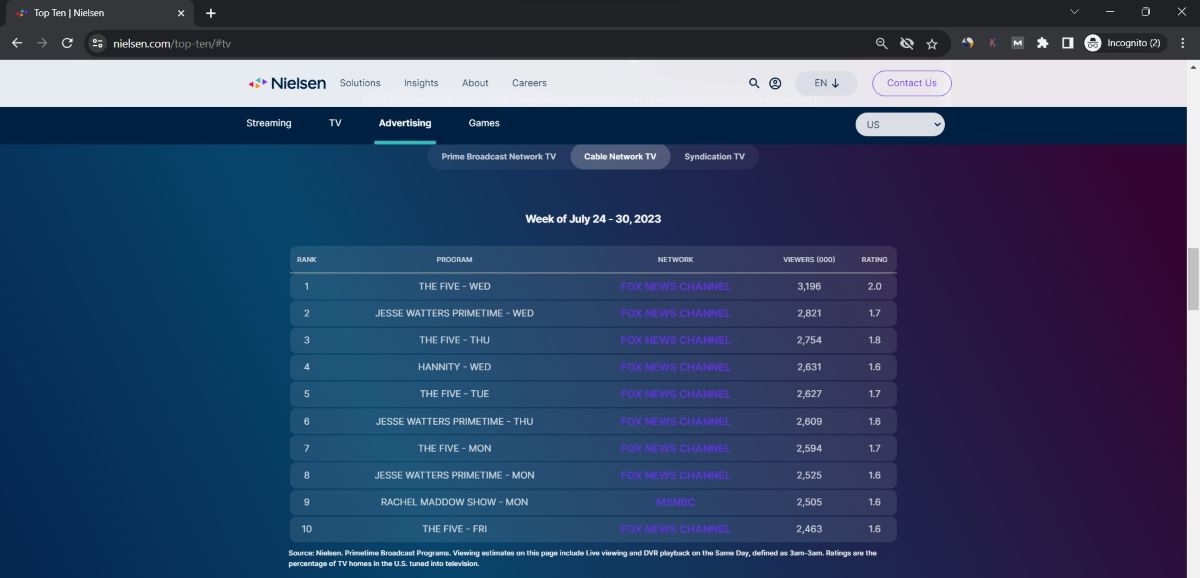Click FOX NEWS CHANNEL for HANNITY - WED

pyautogui.click(x=676, y=367)
